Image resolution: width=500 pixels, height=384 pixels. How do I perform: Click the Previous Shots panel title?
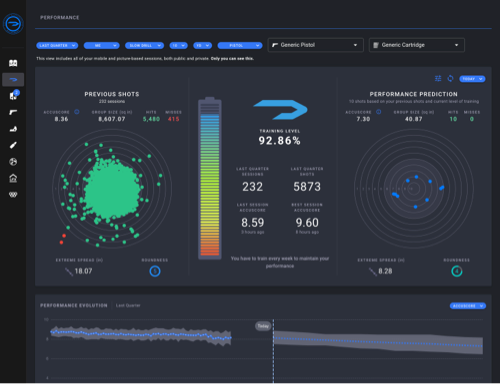112,94
